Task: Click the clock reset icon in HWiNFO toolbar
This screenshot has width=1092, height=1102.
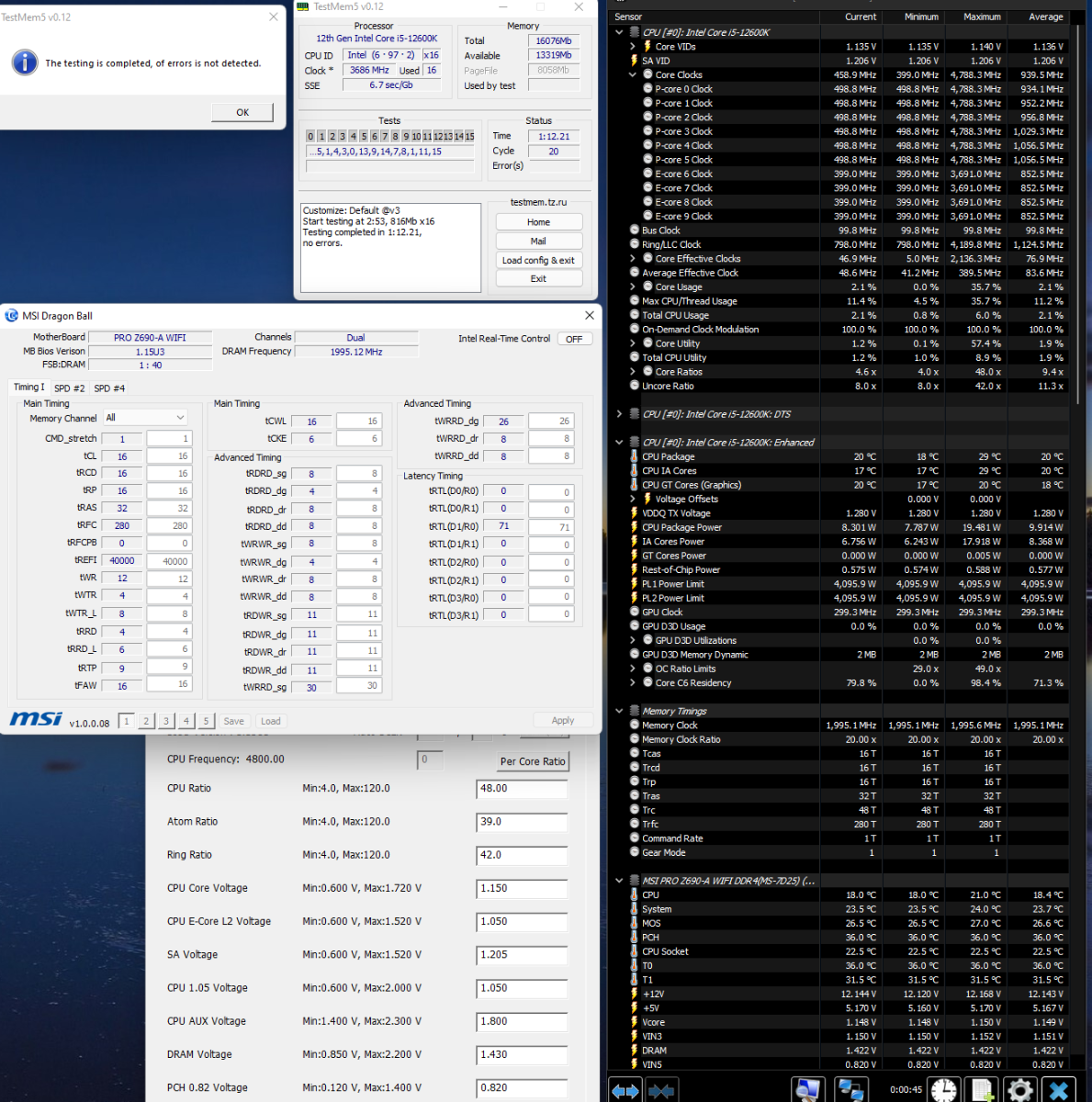Action: (944, 1090)
